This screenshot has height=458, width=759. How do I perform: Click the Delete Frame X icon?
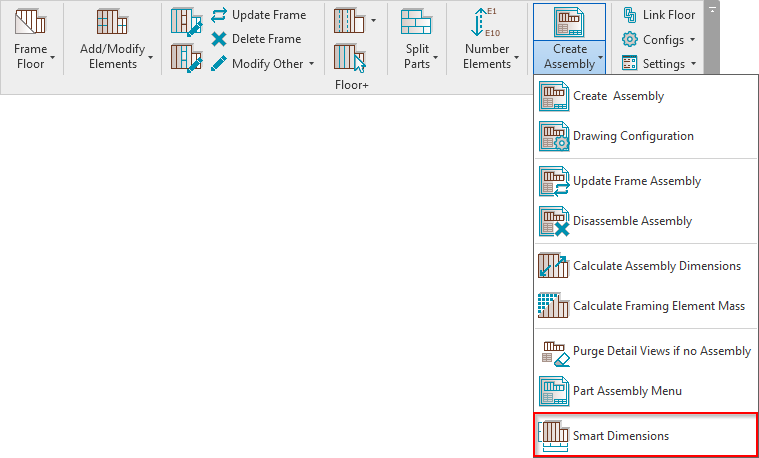click(x=219, y=39)
